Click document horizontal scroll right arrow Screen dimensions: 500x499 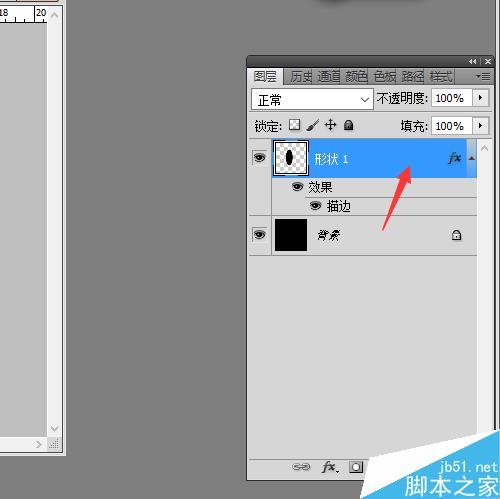click(39, 444)
